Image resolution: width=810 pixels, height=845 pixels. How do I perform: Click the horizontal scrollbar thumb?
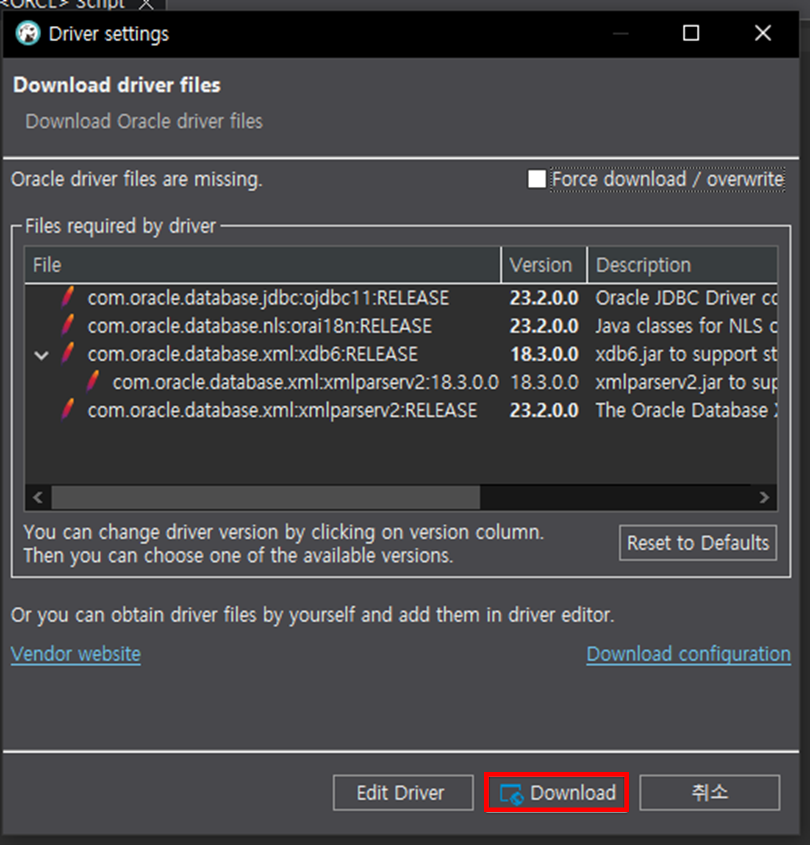coord(266,497)
